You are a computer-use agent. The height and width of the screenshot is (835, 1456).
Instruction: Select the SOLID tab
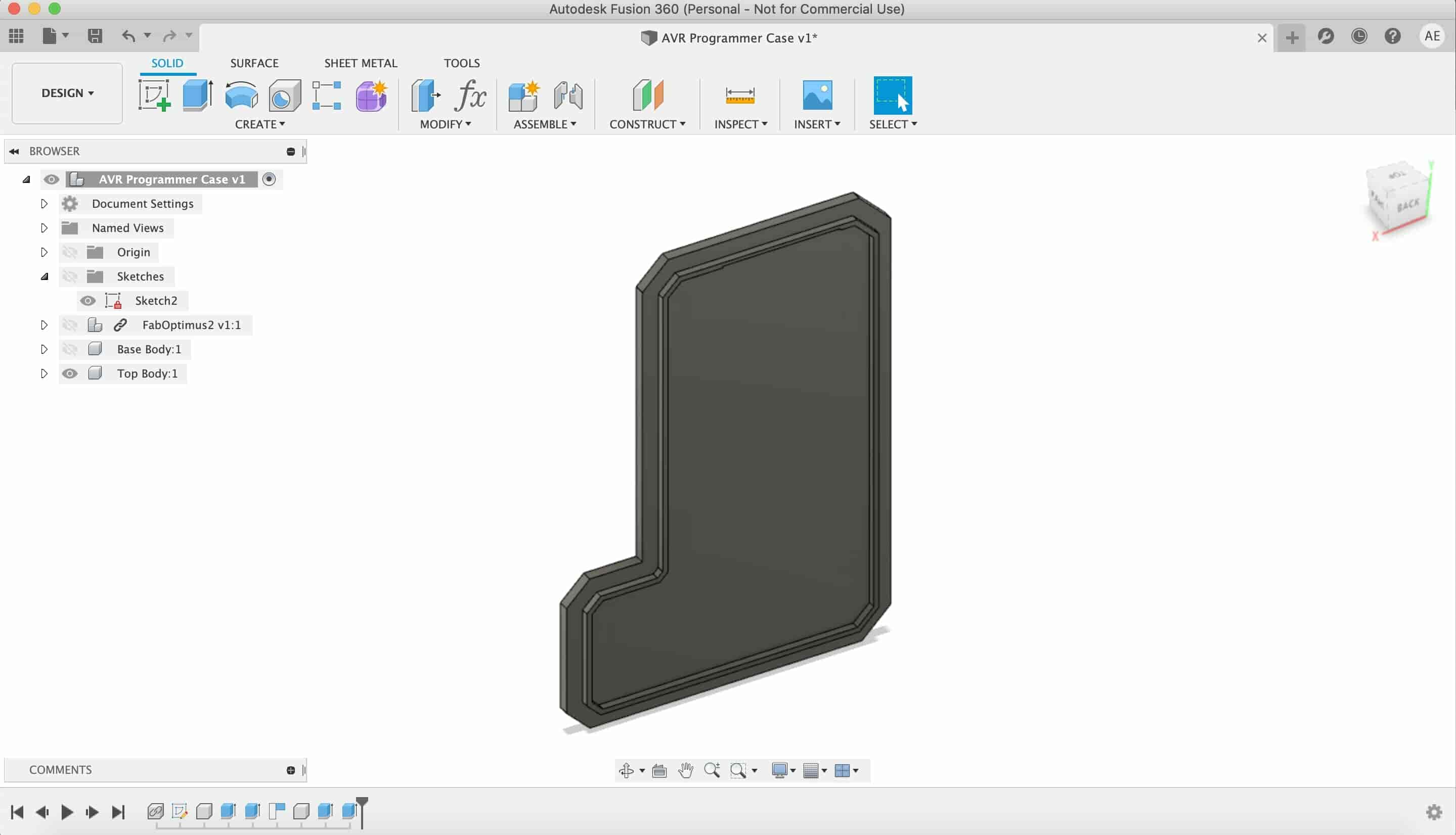pyautogui.click(x=167, y=63)
